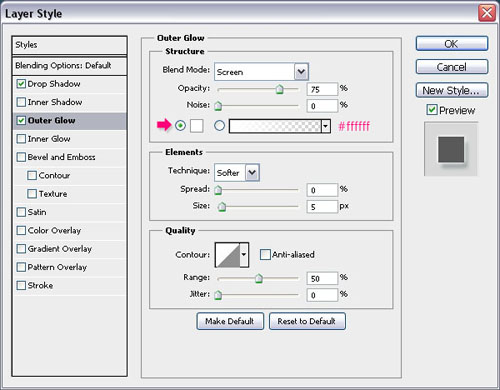Click the Noise slider handle
Screen dimensions: 500x390
click(x=218, y=106)
